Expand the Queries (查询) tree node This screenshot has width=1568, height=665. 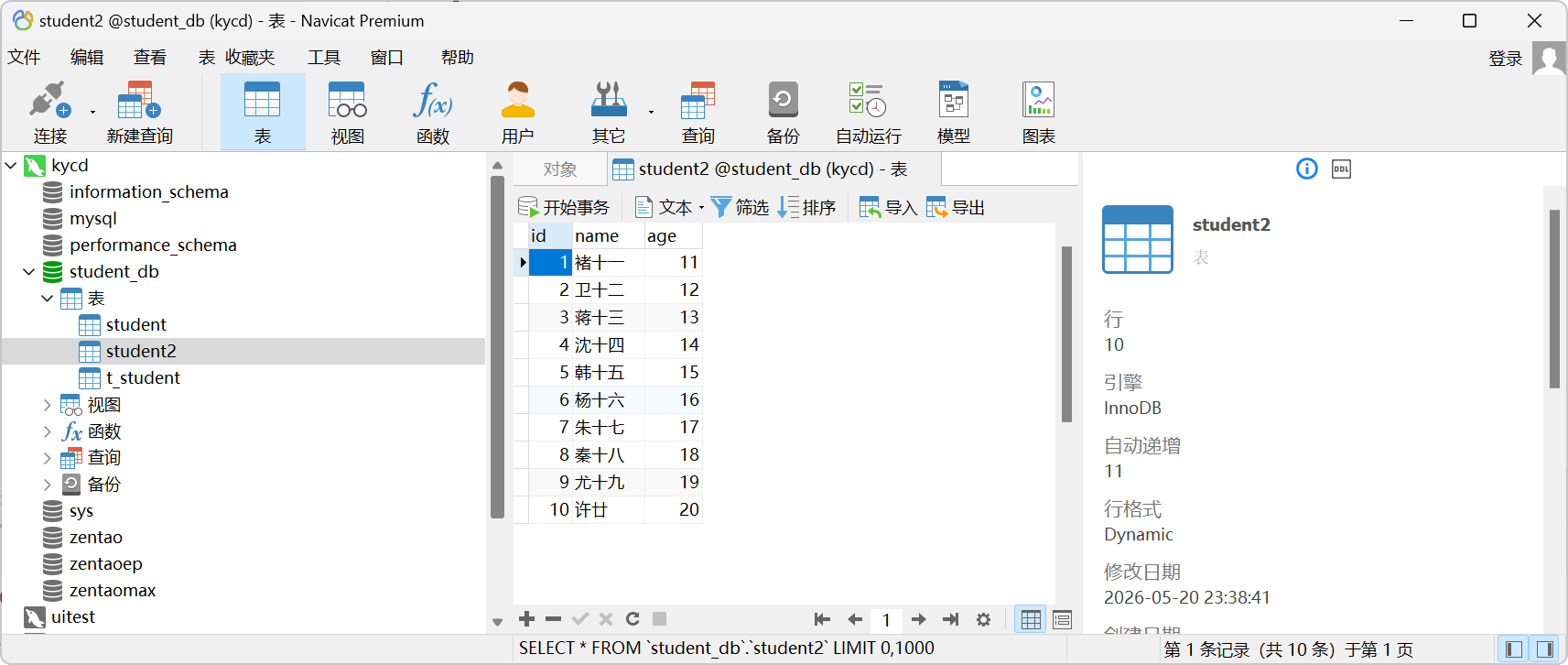48,458
